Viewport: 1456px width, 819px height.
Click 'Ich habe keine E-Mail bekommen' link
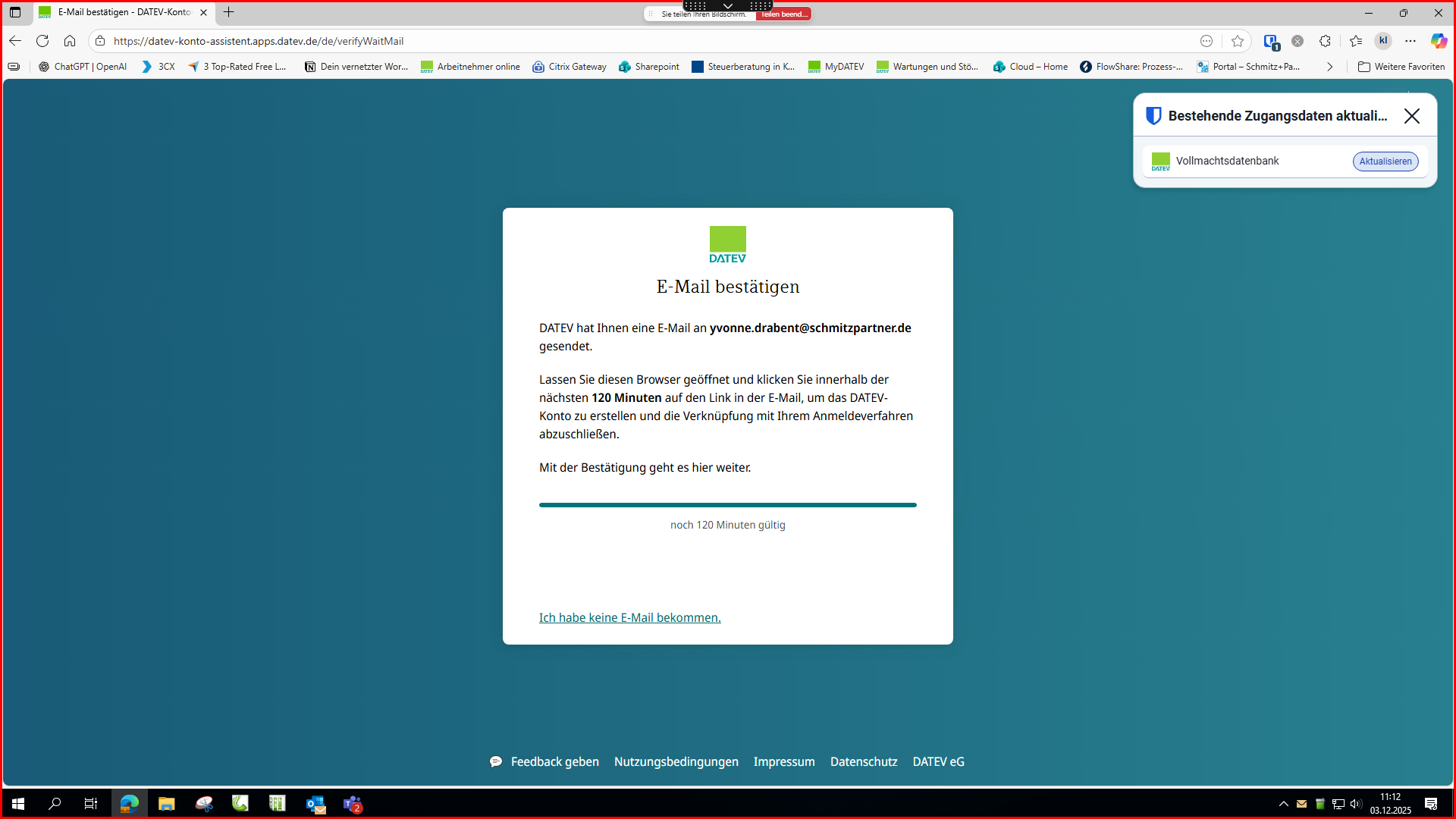click(x=629, y=617)
